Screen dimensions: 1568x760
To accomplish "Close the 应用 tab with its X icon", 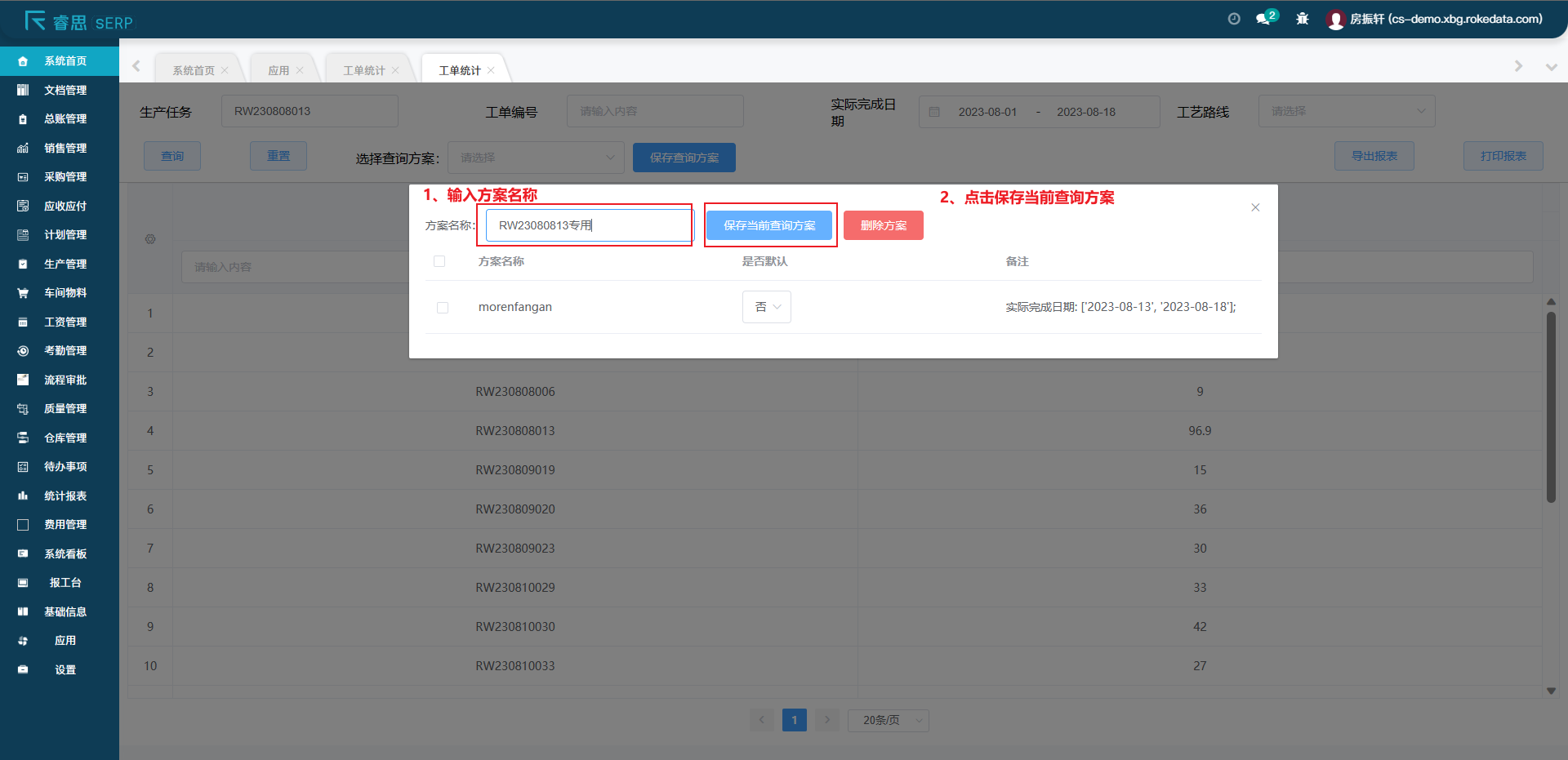I will coord(300,70).
